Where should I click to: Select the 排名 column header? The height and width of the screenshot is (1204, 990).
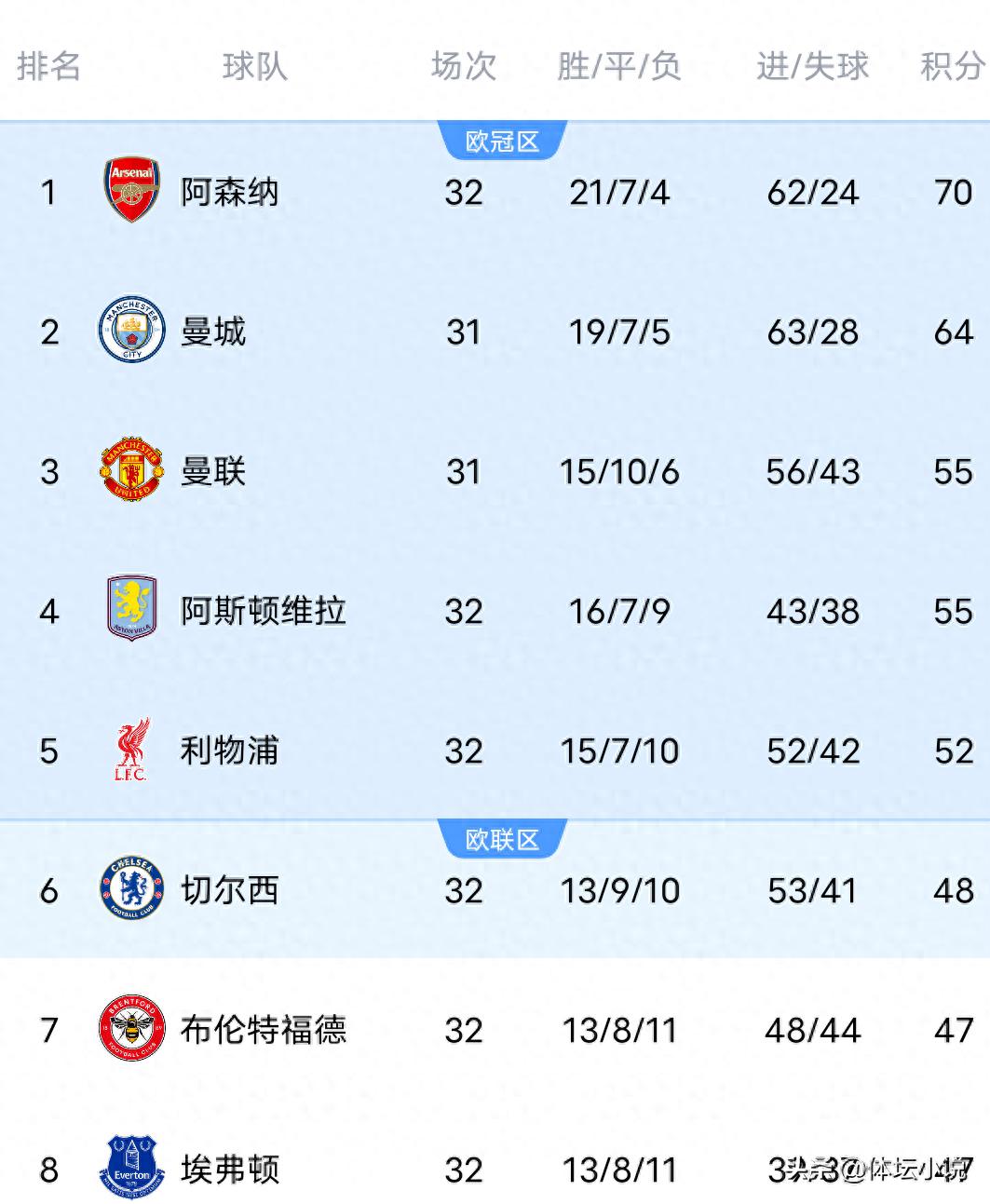pos(48,66)
